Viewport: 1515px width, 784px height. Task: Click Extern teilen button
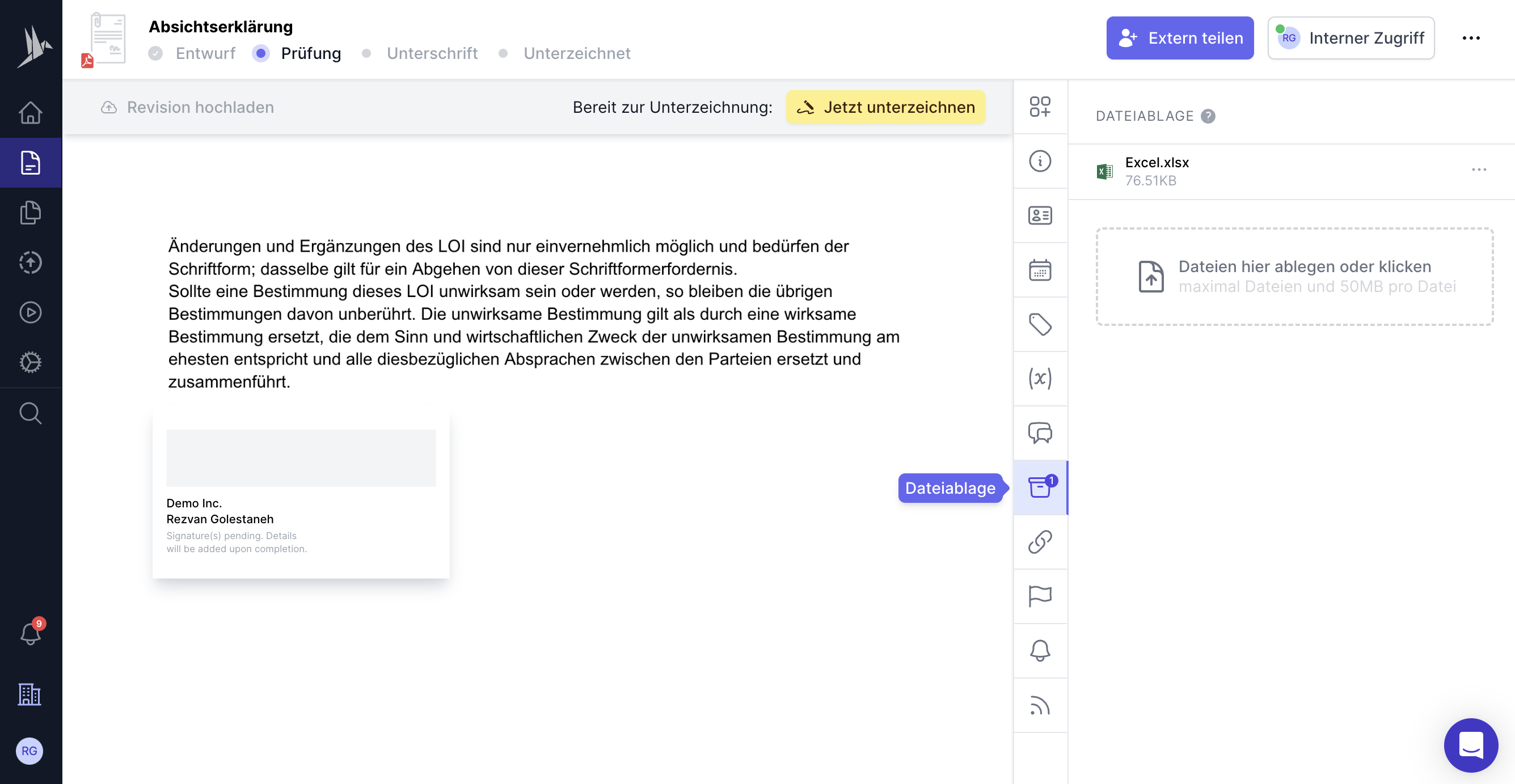(1180, 38)
